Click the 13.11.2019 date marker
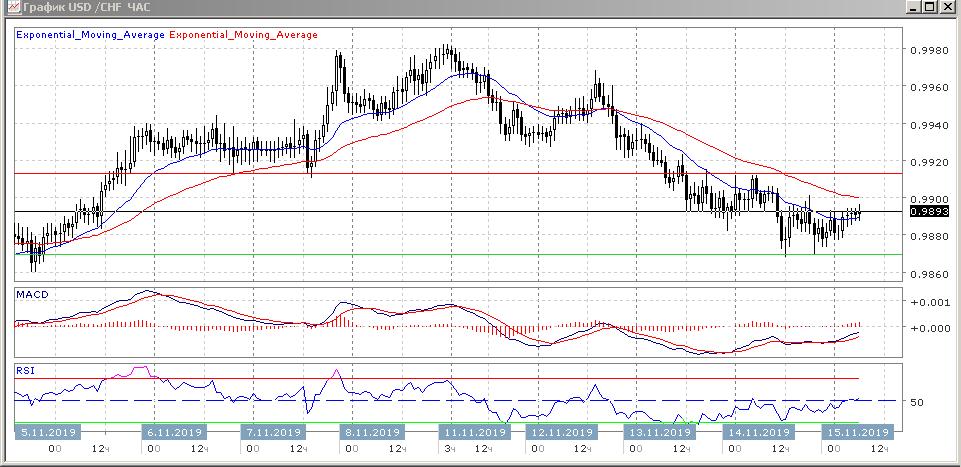Screen dimensions: 961x467 [x=660, y=433]
